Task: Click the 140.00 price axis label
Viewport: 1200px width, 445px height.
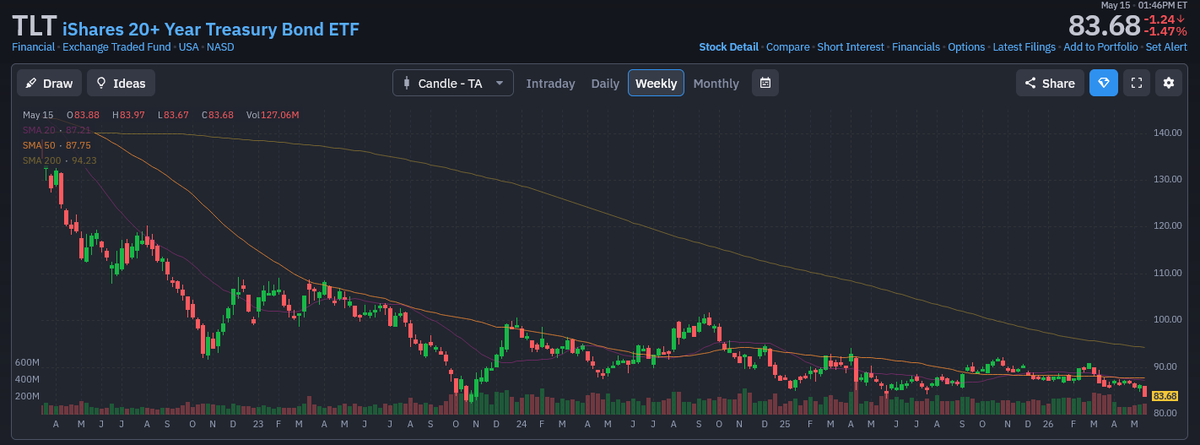Action: 1168,133
